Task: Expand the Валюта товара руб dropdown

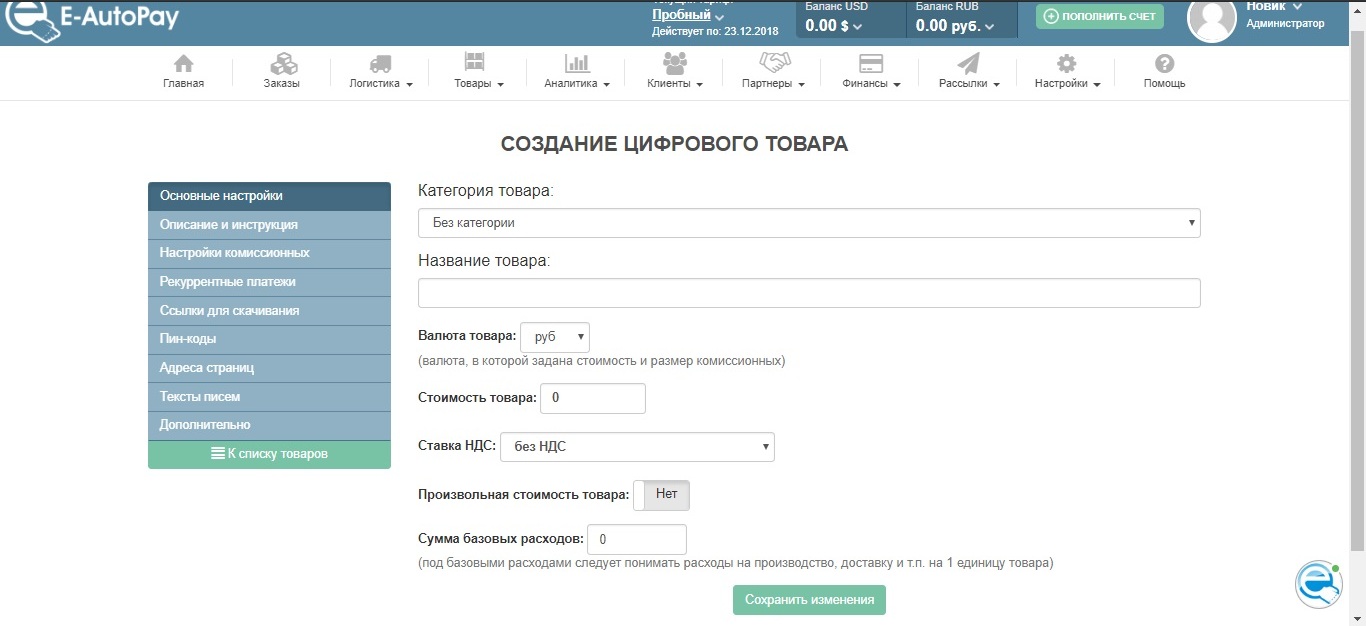Action: click(555, 337)
